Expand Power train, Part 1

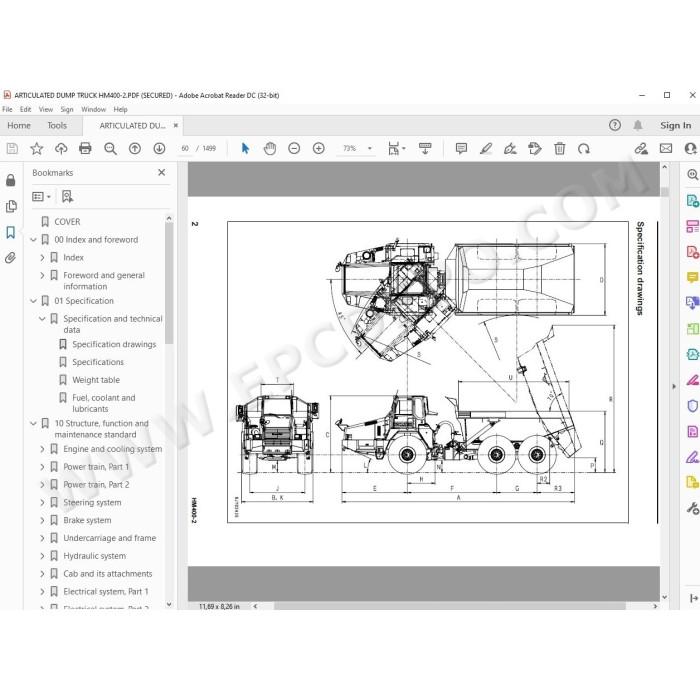click(x=42, y=467)
